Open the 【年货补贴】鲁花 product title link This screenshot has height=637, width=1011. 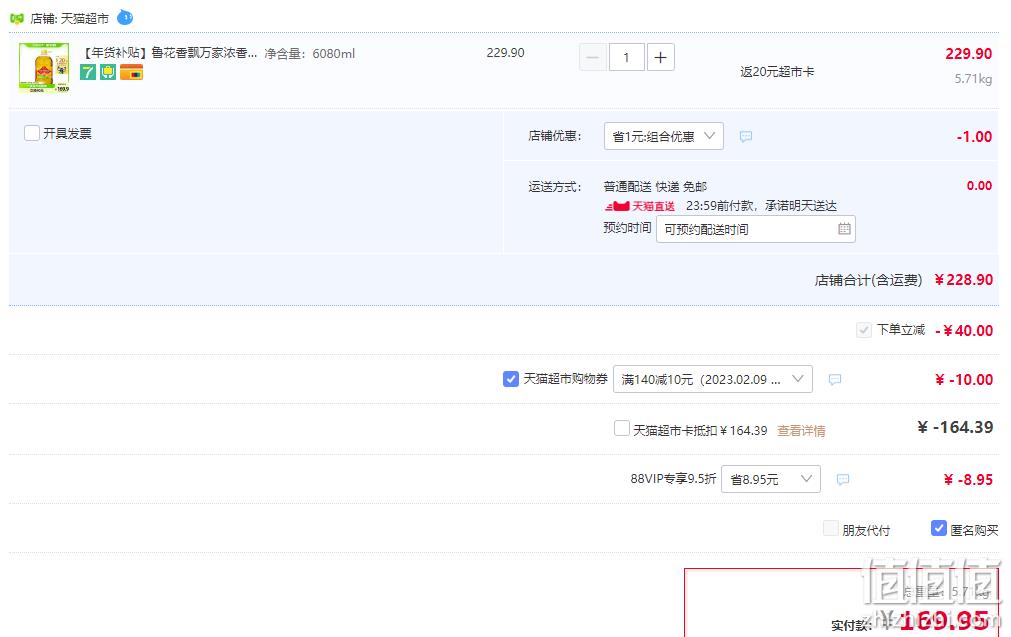point(169,53)
